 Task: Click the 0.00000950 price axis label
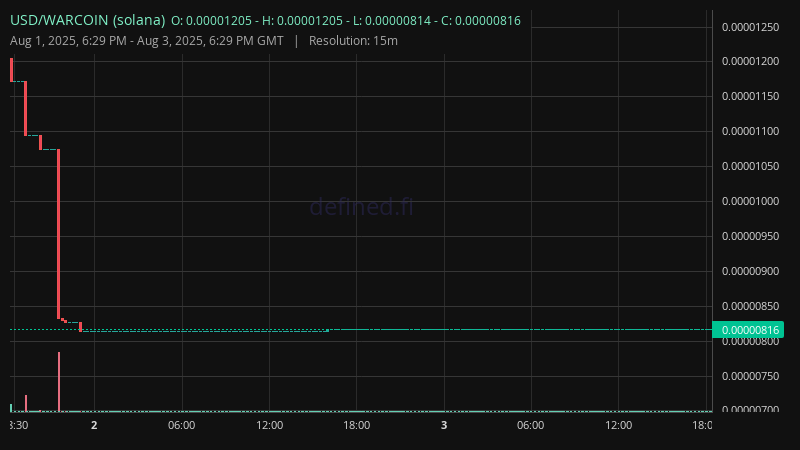(751, 236)
